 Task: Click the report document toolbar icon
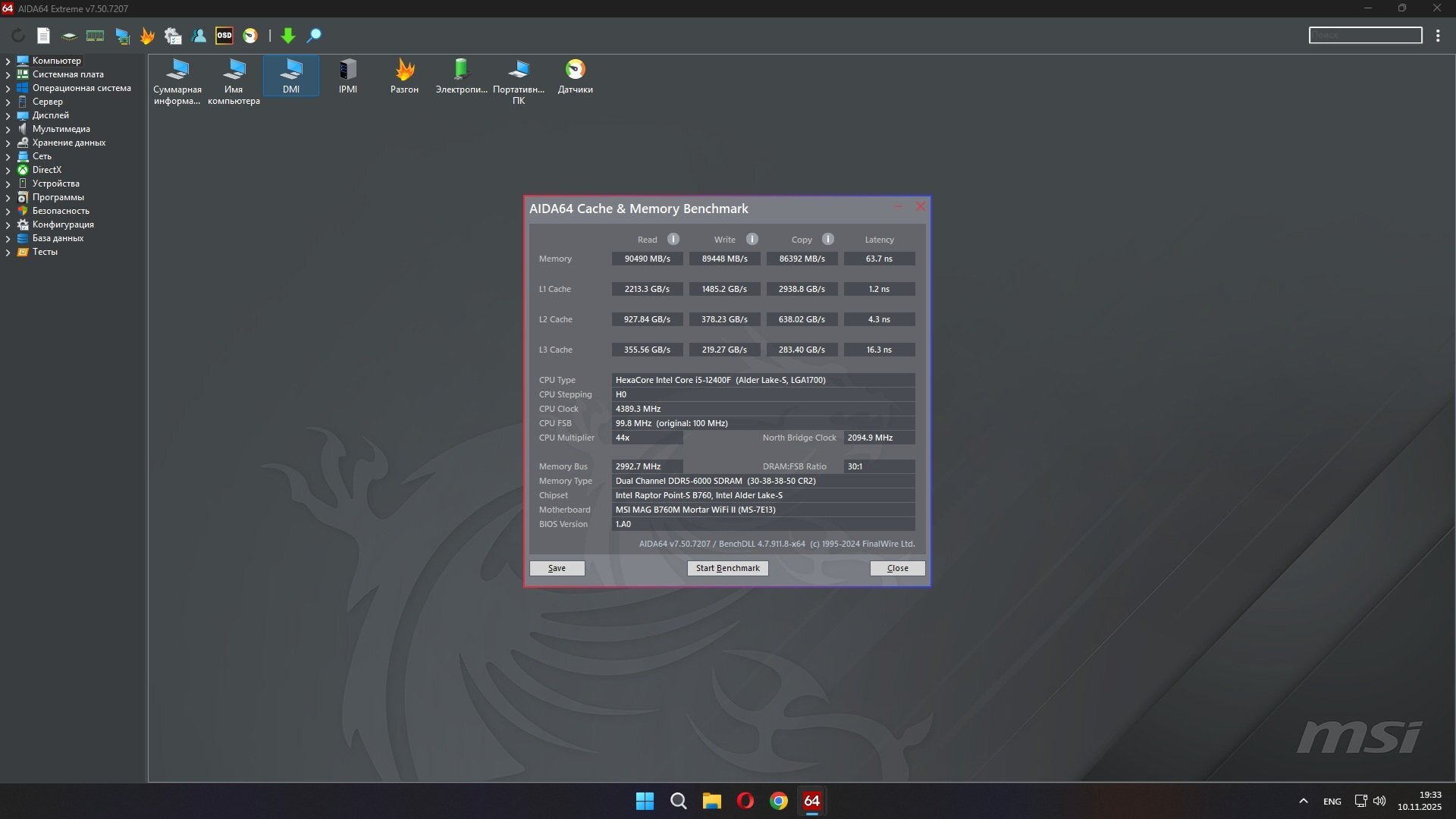[43, 36]
